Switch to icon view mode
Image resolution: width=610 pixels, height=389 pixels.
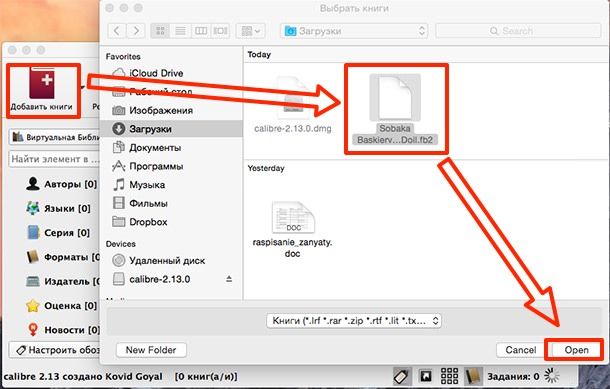click(x=160, y=31)
